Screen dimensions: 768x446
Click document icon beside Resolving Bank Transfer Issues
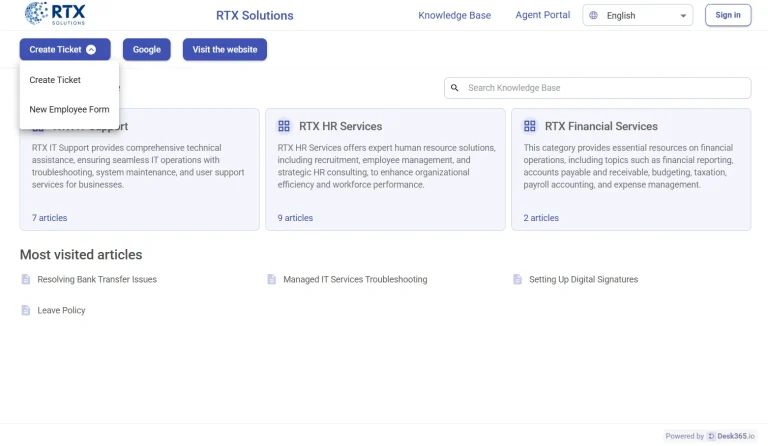(26, 279)
